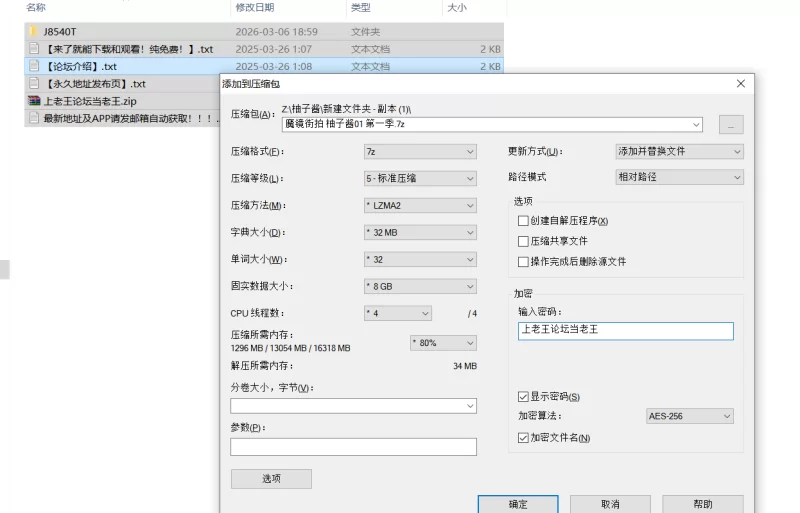800x513 pixels.
Task: Uncheck the 加密文件名 checkbox
Action: (523, 437)
